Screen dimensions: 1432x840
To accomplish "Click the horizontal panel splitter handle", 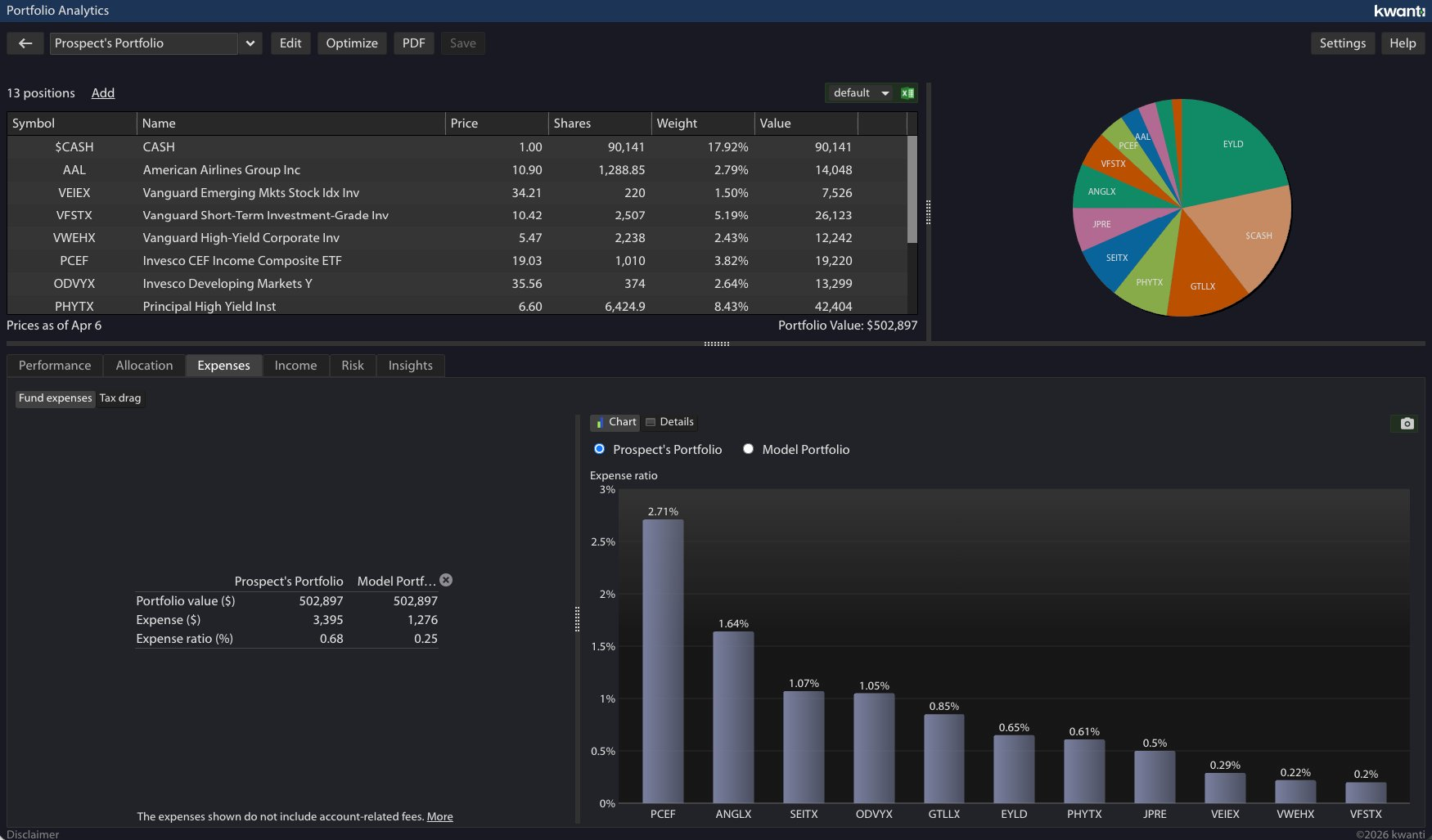I will 716,344.
